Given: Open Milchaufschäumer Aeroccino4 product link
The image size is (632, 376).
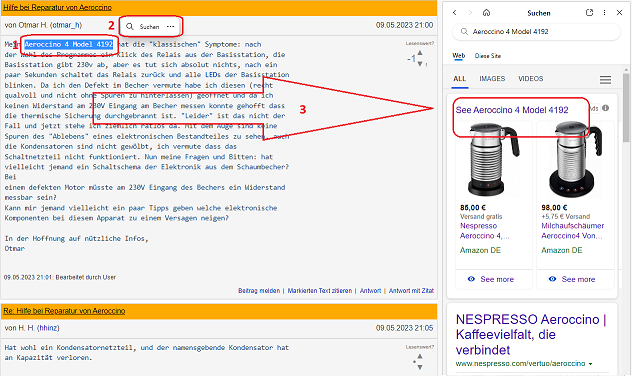Looking at the screenshot, I should pyautogui.click(x=572, y=231).
